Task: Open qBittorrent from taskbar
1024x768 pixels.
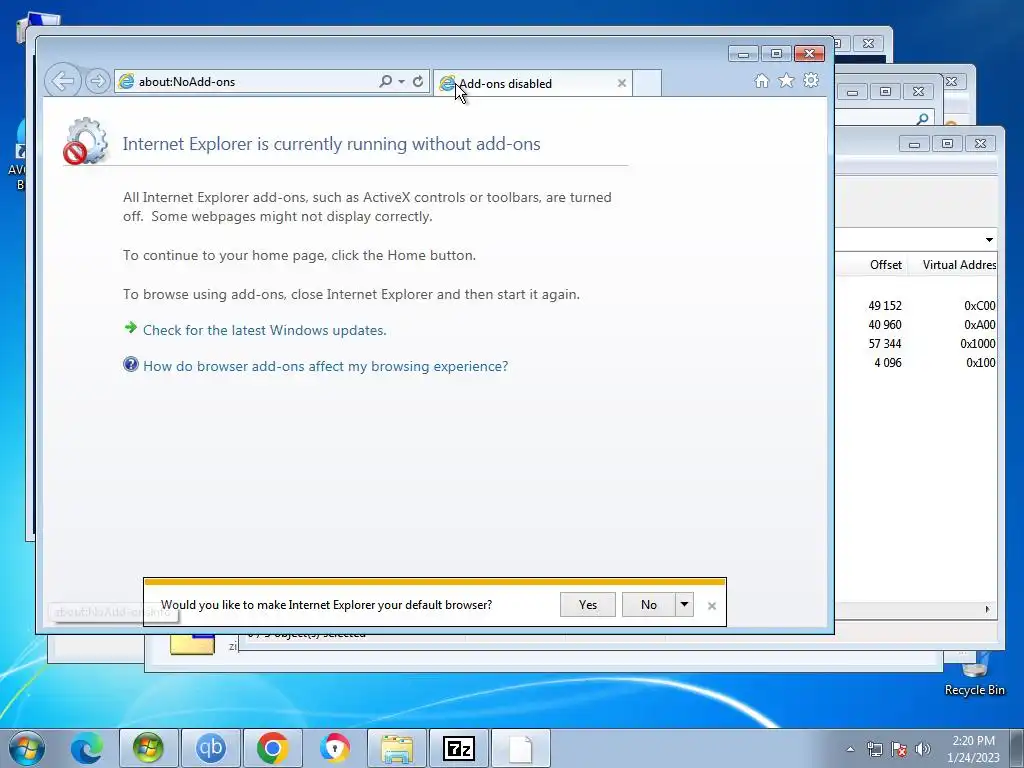Action: click(x=210, y=748)
